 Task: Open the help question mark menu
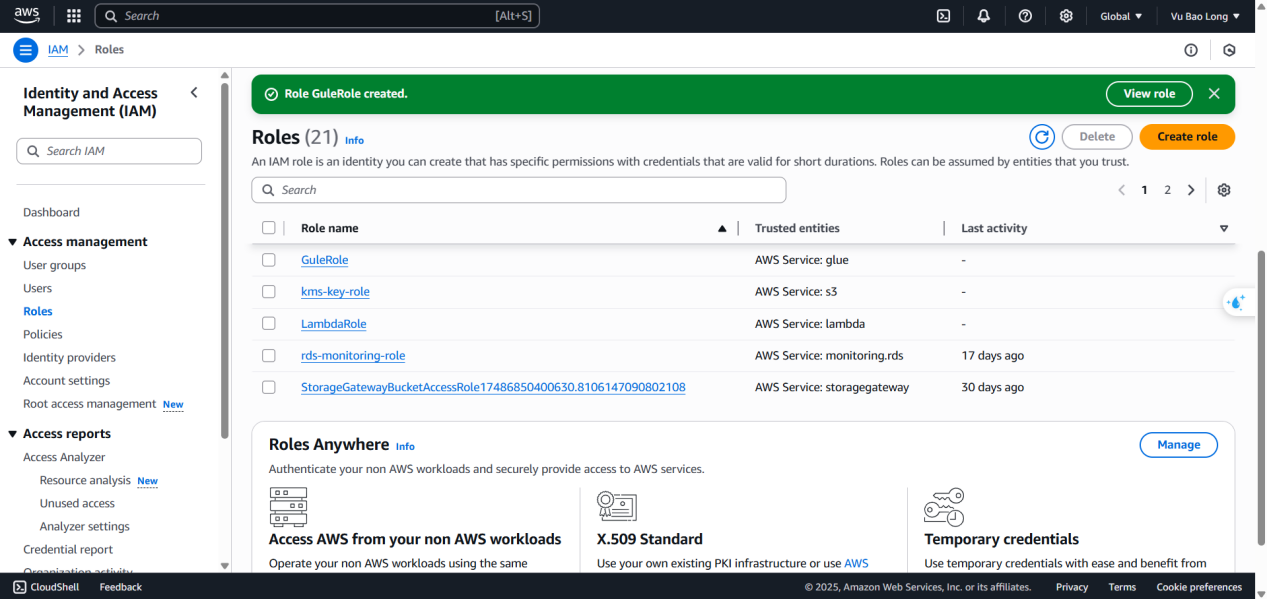point(1025,16)
